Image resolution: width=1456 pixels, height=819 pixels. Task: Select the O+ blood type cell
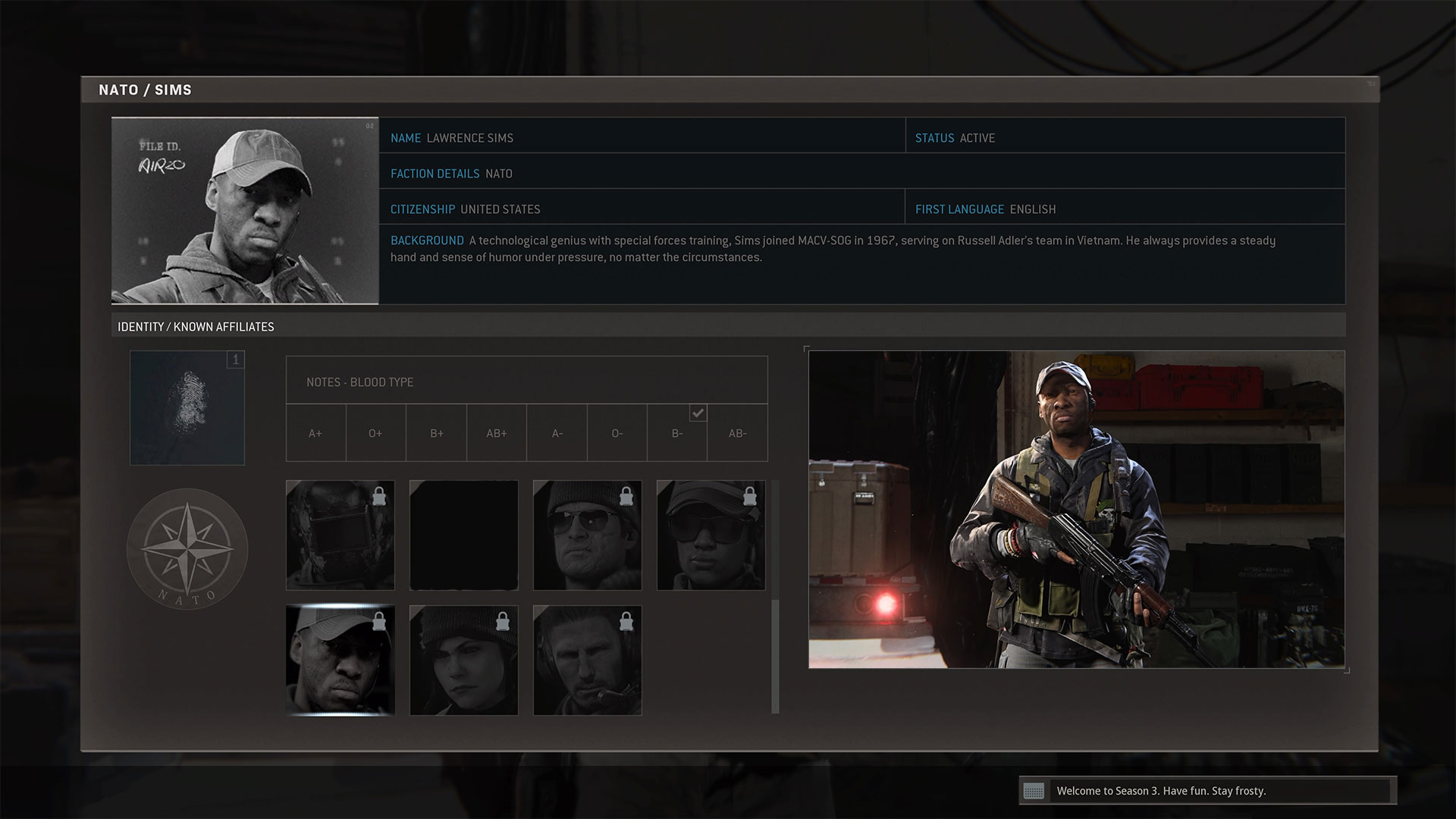coord(375,433)
